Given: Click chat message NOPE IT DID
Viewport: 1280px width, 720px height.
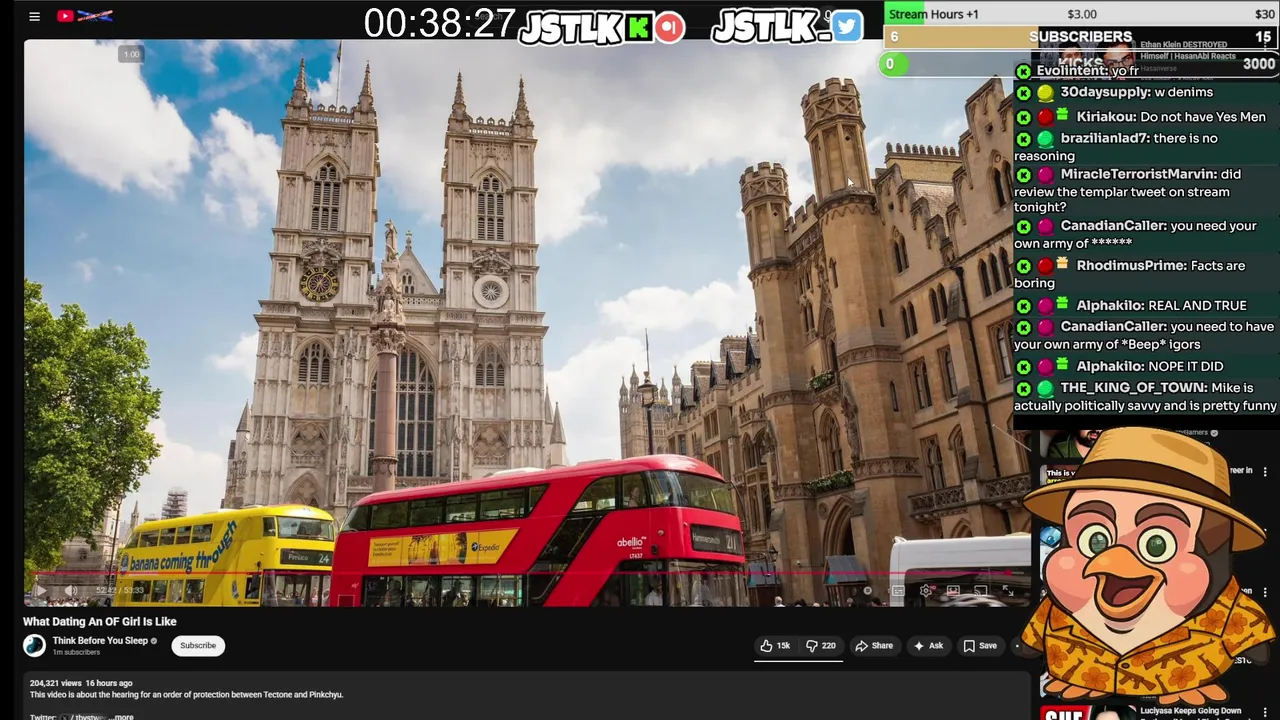Looking at the screenshot, I should tap(1185, 367).
